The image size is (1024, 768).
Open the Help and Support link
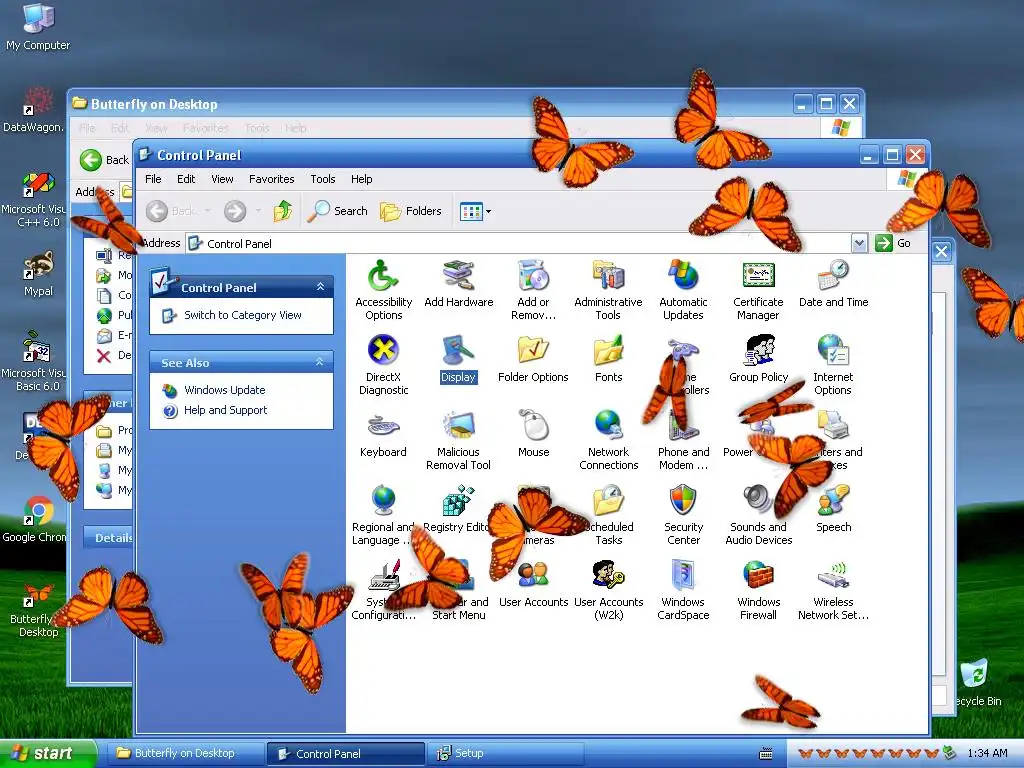pyautogui.click(x=225, y=410)
